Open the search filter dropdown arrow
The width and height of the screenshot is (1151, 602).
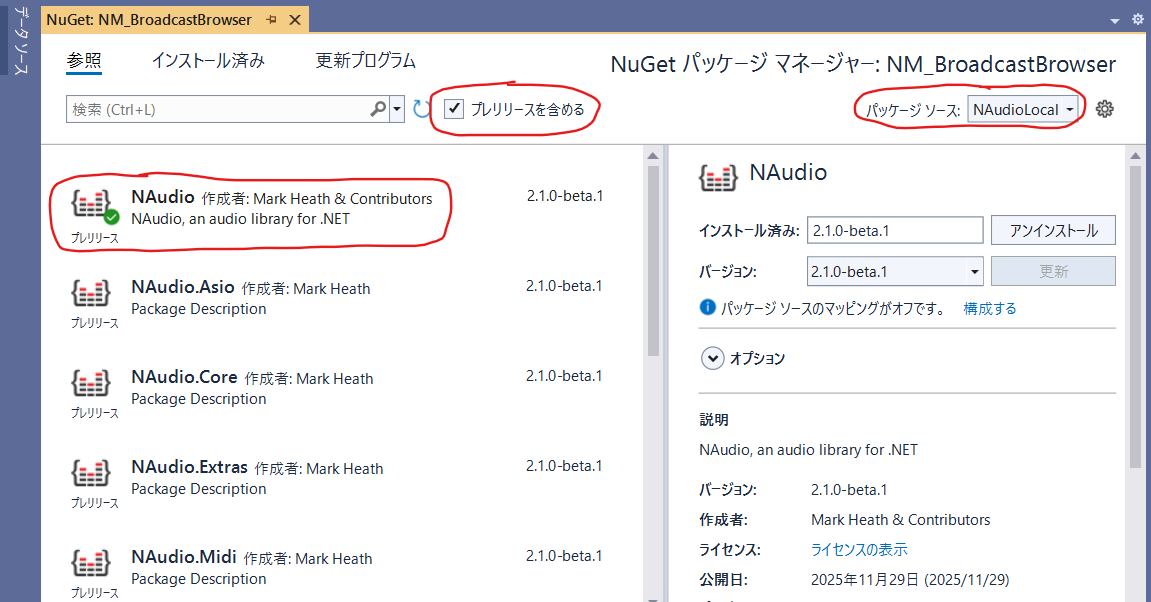tap(396, 107)
